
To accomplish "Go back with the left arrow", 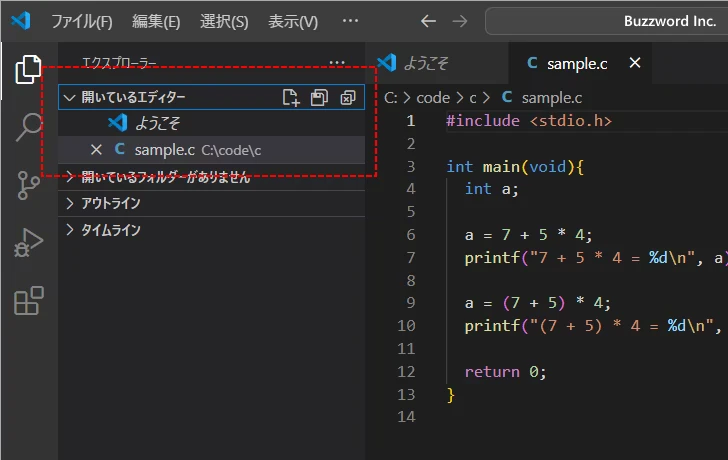I will pyautogui.click(x=428, y=21).
